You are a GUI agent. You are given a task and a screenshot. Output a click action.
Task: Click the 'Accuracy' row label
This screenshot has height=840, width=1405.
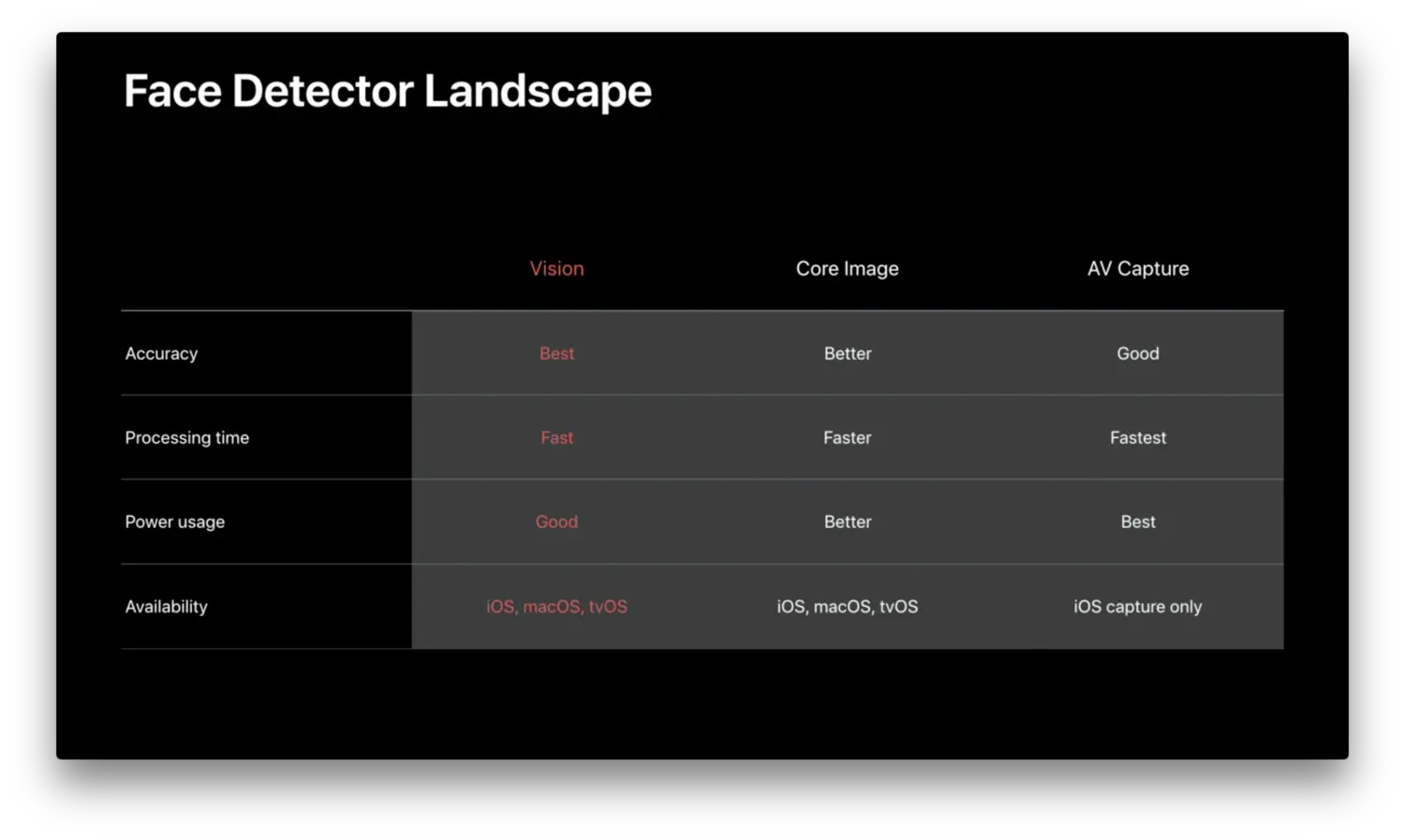(161, 354)
